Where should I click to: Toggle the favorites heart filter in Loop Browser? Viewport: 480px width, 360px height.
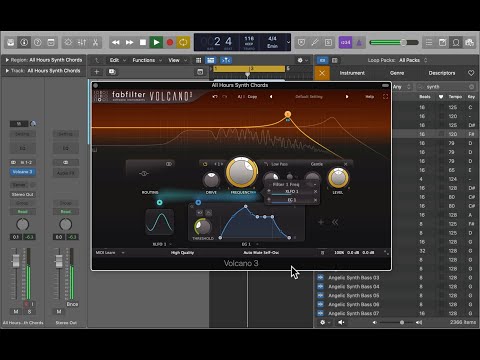(471, 73)
